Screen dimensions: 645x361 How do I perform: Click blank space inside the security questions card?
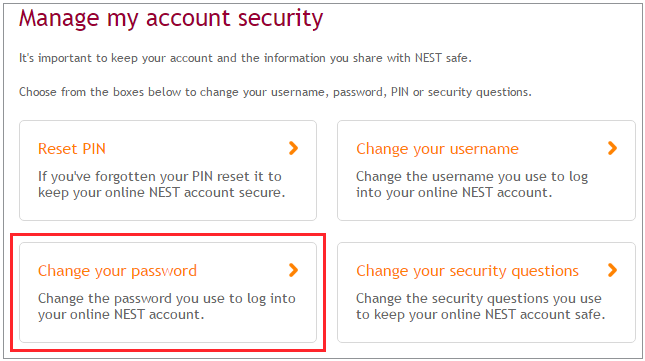point(486,332)
